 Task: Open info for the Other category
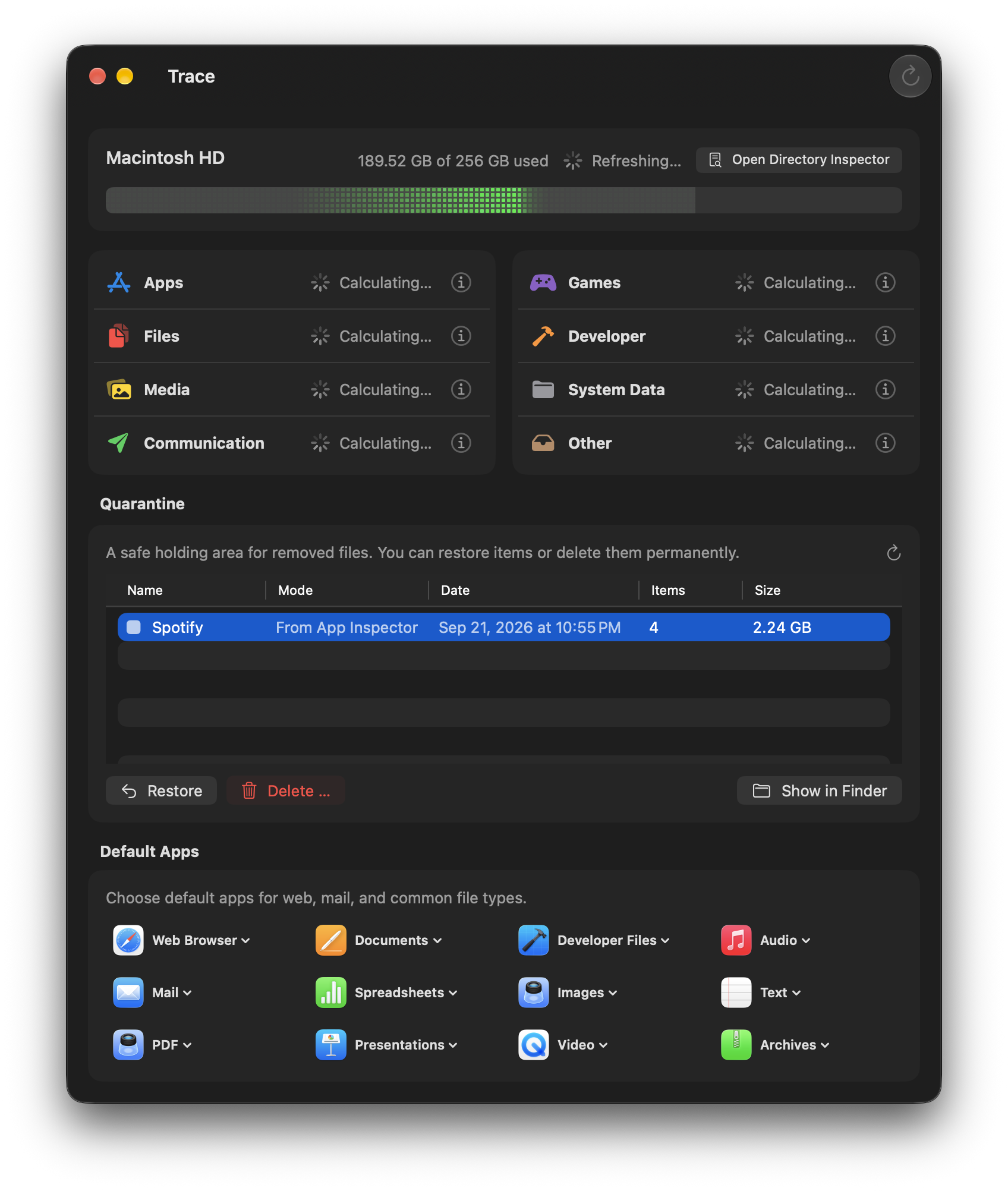(x=885, y=443)
